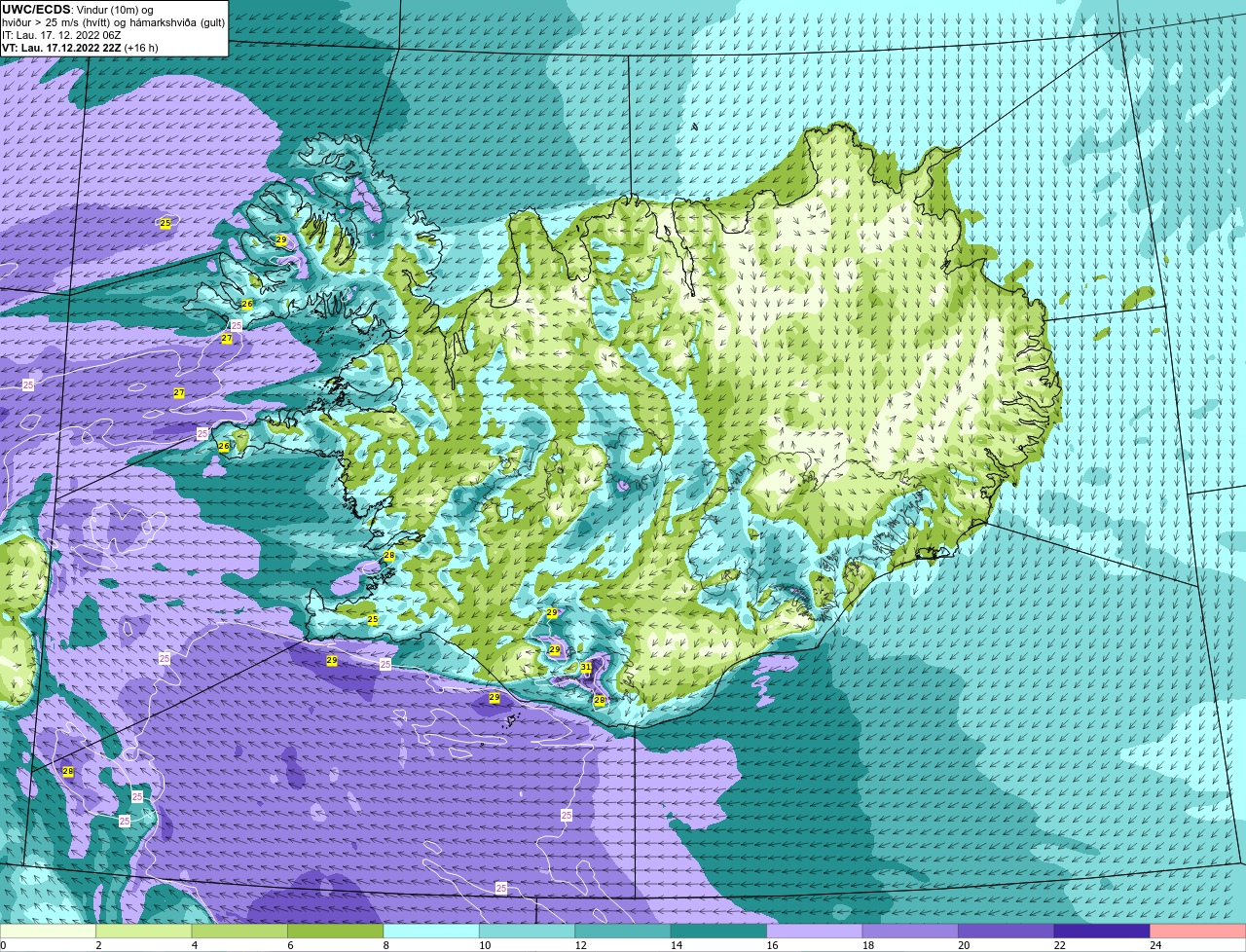Click the 'VT: Lau. 17.12.2022 22Z (+16 h)' line

pyautogui.click(x=80, y=47)
